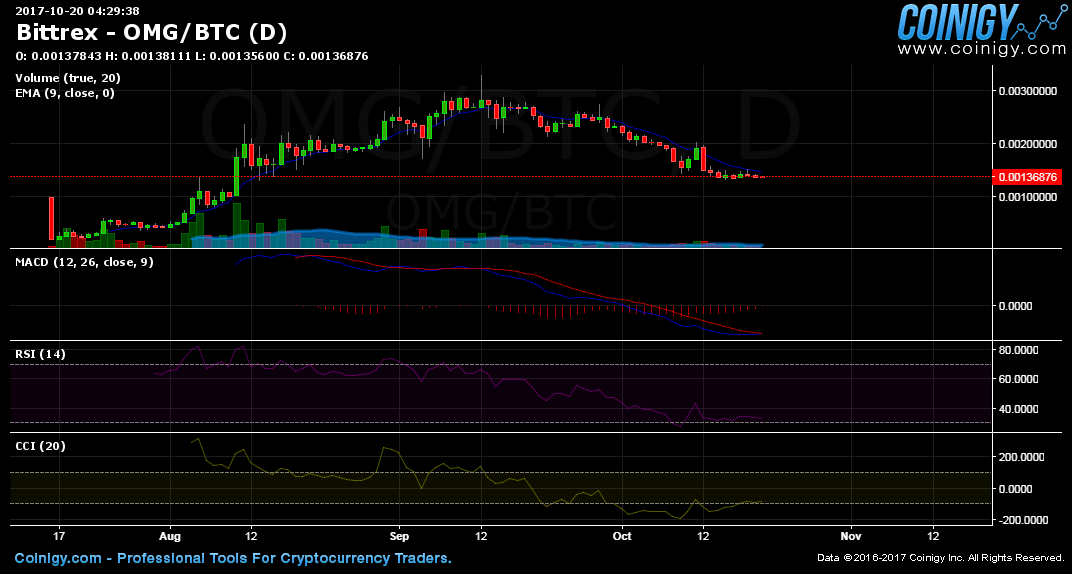
Task: Open the www.coinigy.com link under logo
Action: 981,48
